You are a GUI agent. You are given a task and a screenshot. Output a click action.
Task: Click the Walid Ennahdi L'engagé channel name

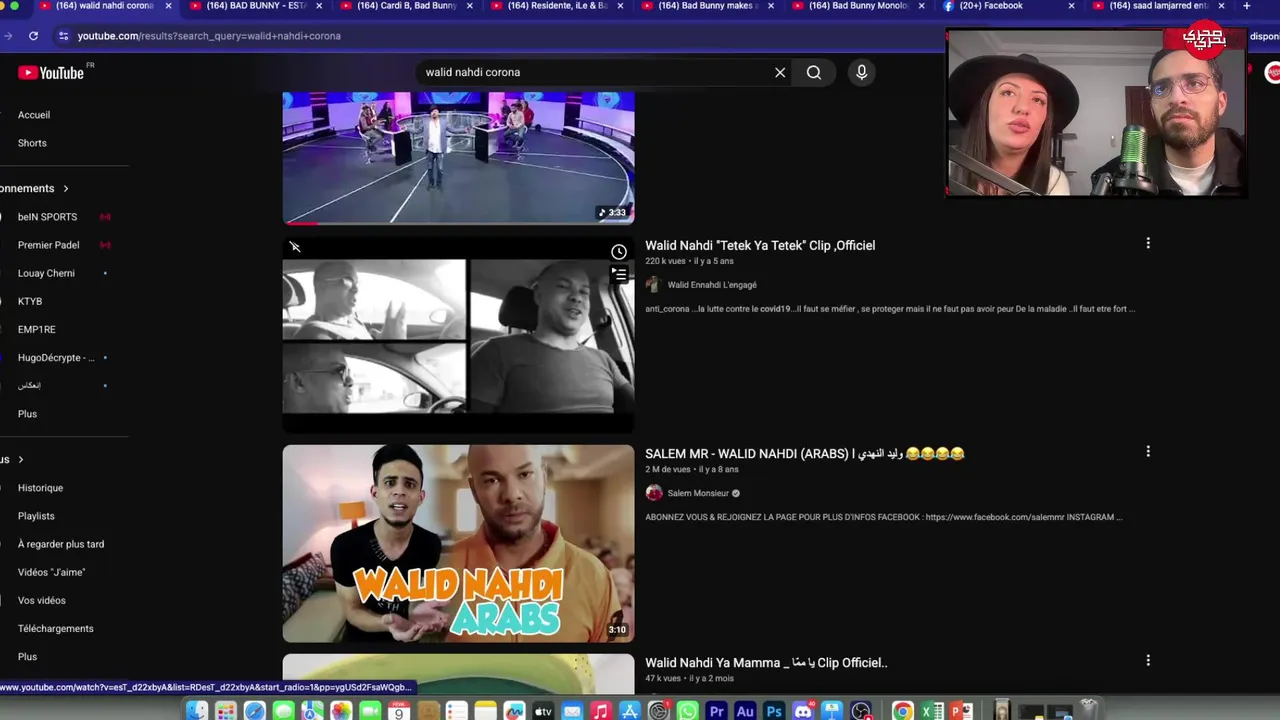click(x=712, y=285)
